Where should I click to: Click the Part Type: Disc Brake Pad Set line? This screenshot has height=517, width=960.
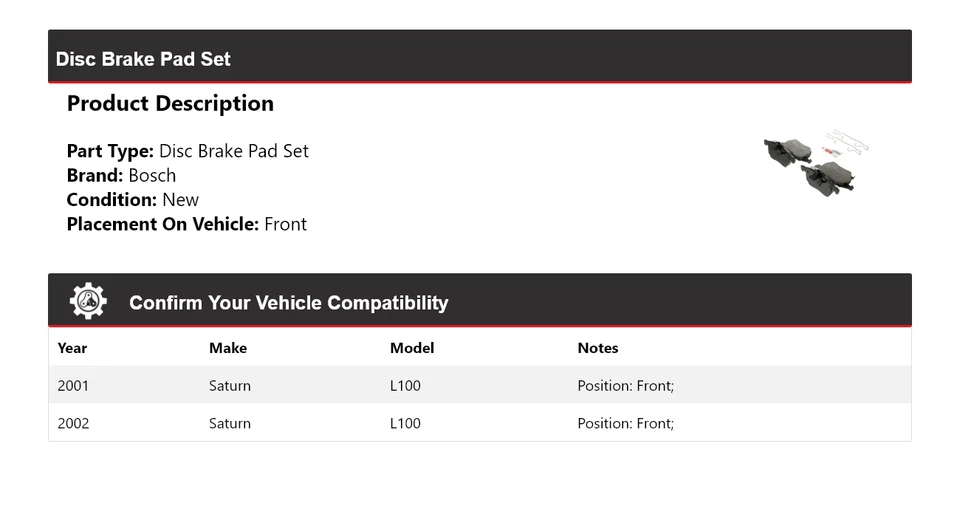pyautogui.click(x=187, y=151)
